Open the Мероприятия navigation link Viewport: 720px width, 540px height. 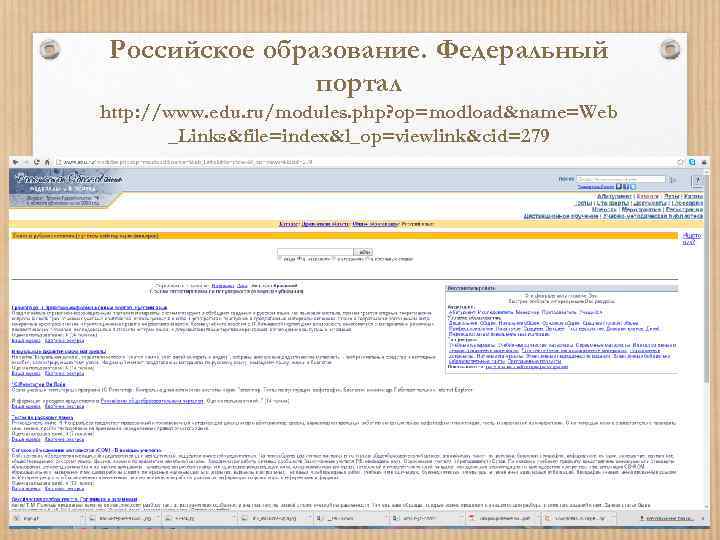641,209
